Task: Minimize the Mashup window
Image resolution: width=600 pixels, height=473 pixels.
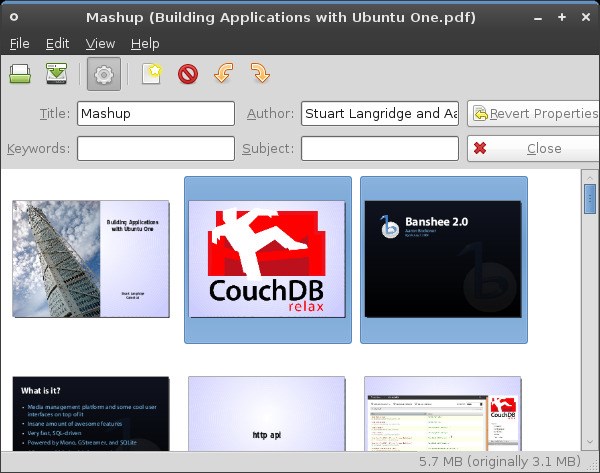Action: tap(538, 18)
